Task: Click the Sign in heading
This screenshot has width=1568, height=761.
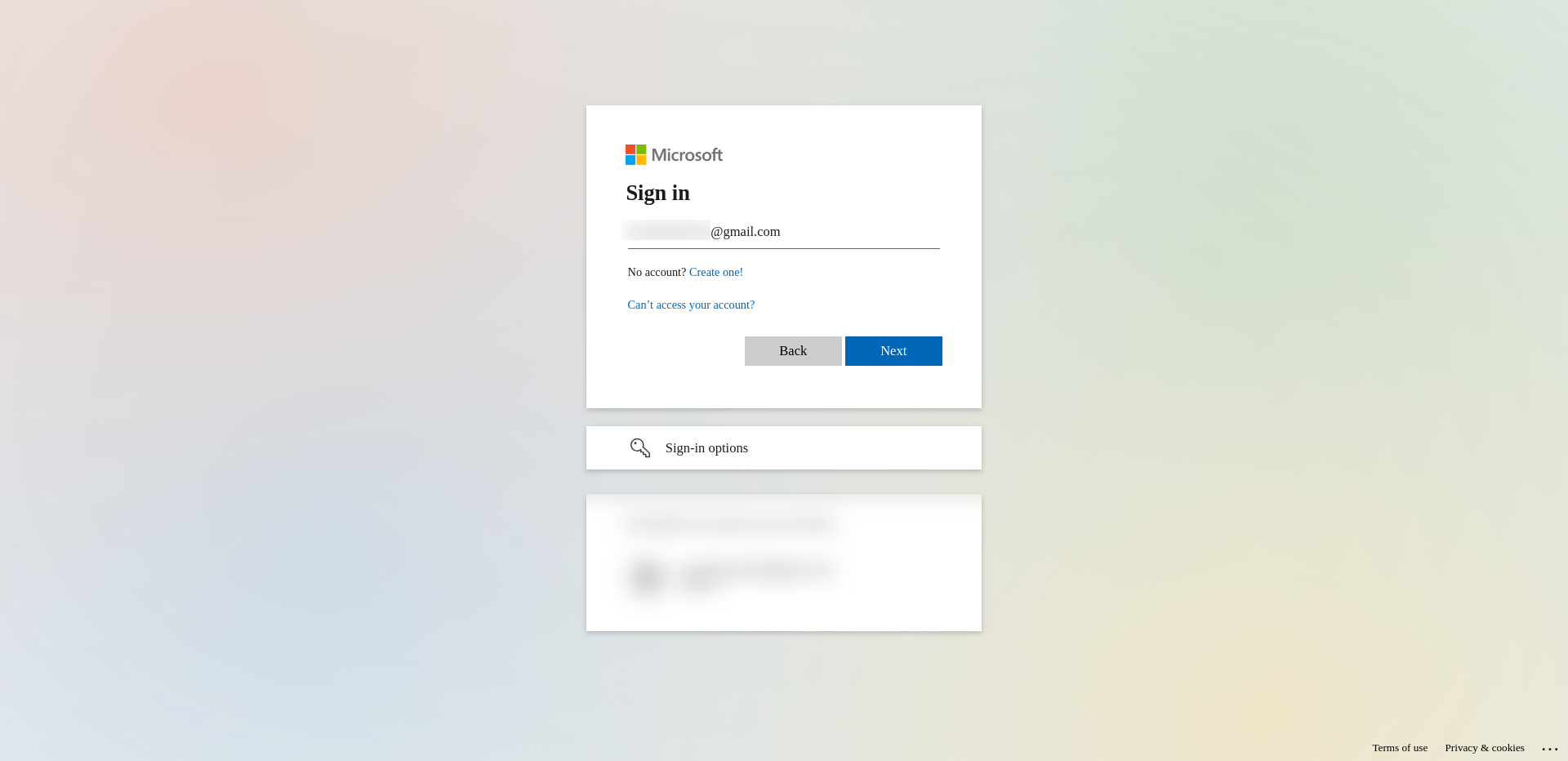Action: coord(658,193)
